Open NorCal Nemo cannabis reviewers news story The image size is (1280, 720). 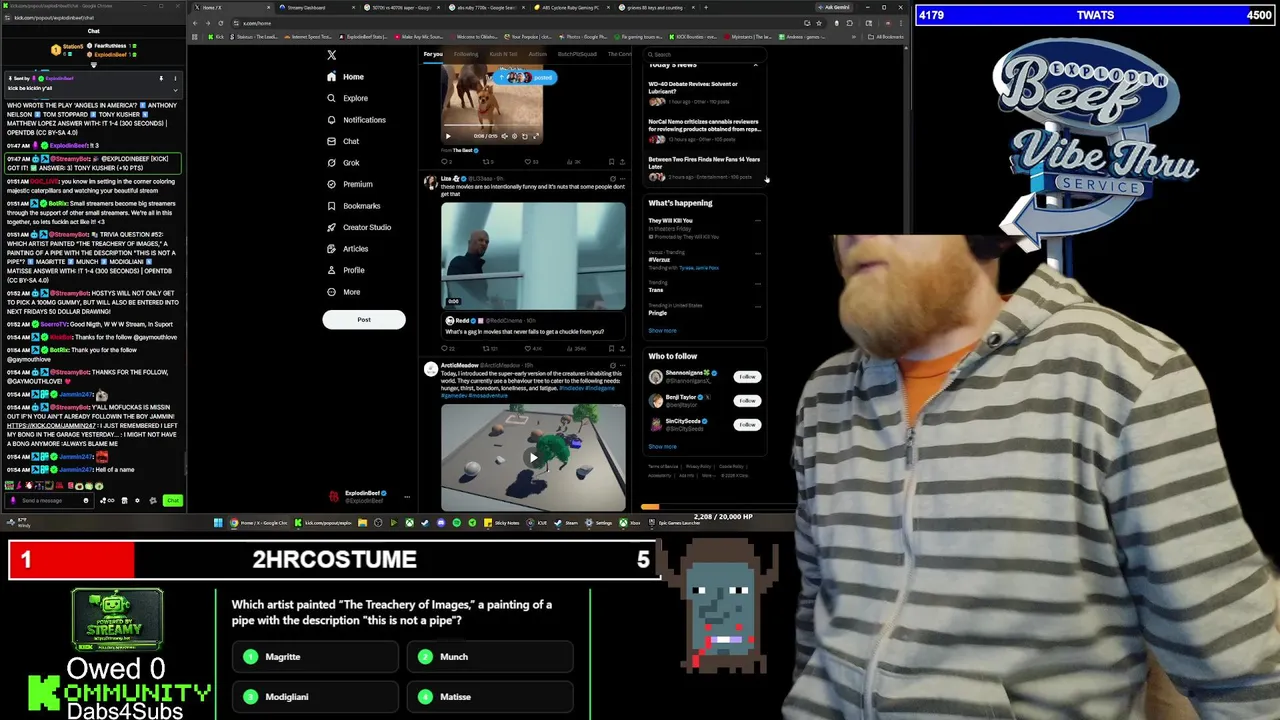(704, 130)
